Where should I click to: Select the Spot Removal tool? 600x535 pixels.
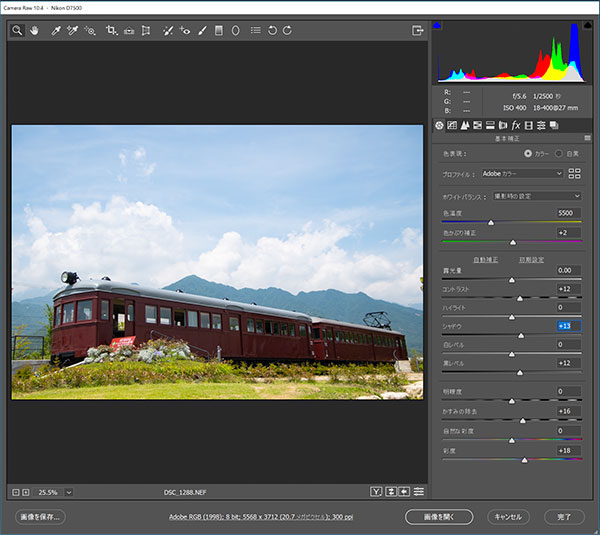coord(168,31)
